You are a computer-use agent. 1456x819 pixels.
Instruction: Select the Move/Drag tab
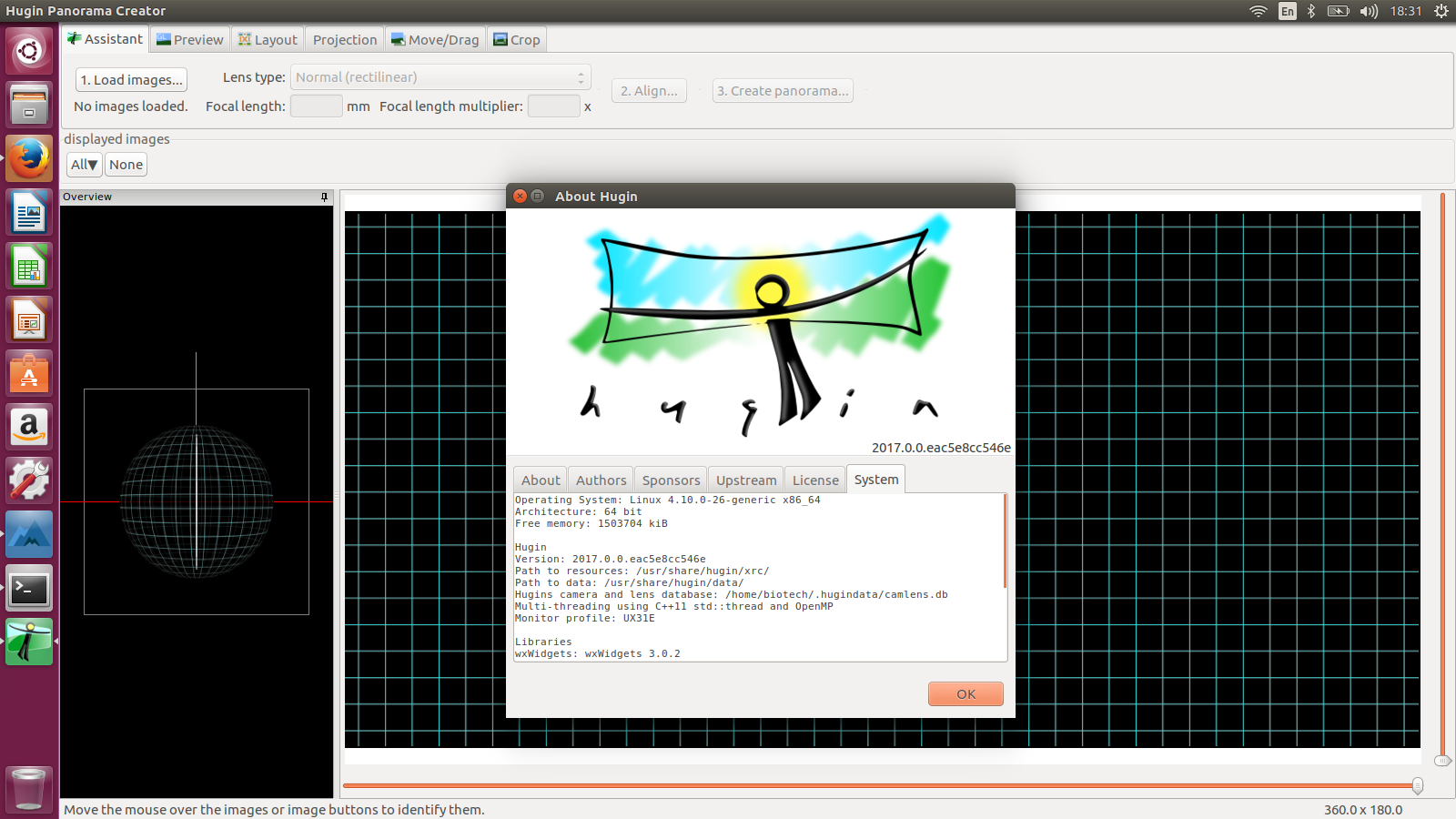[x=435, y=40]
